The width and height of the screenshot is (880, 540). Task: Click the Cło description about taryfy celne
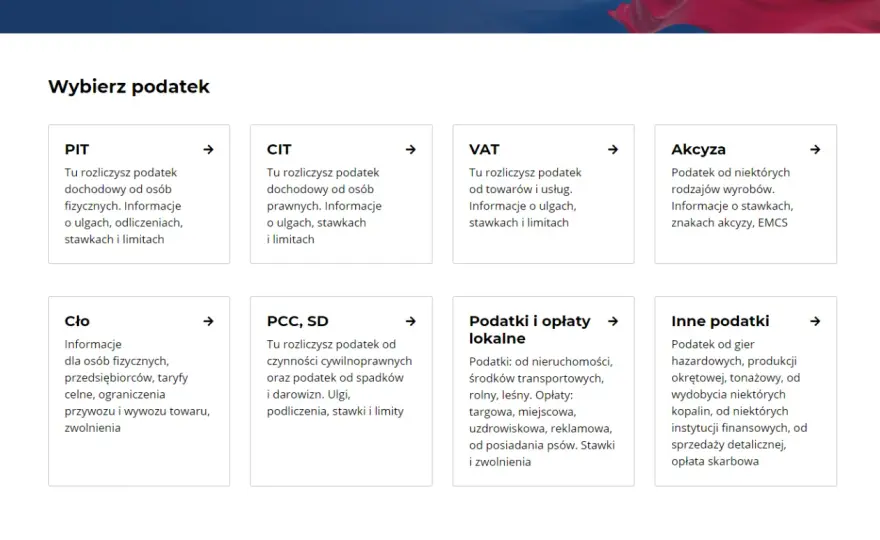point(137,386)
